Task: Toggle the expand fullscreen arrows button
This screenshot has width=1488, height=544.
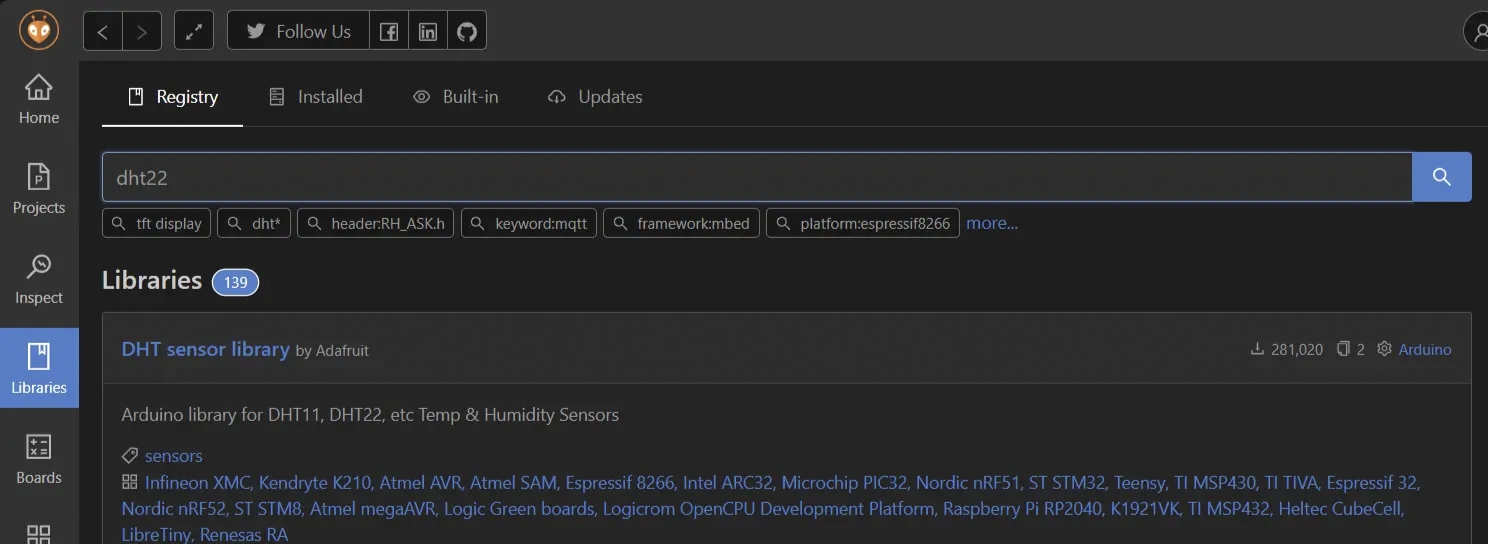Action: (x=194, y=31)
